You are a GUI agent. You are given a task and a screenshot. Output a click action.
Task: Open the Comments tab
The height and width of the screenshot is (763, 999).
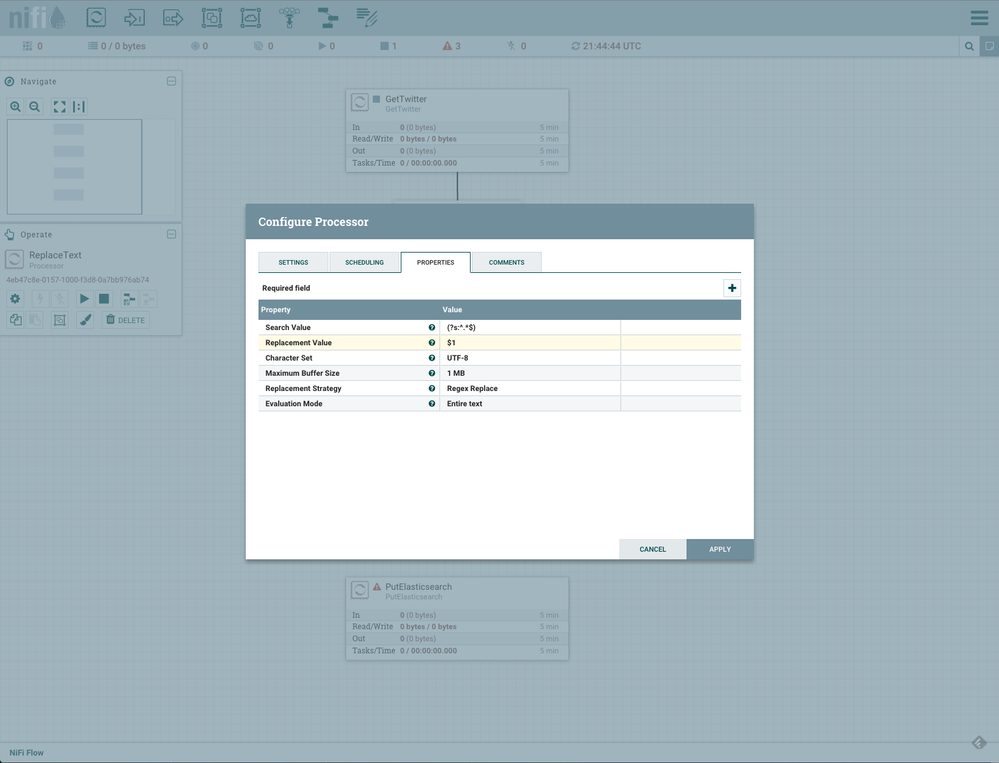click(x=506, y=262)
